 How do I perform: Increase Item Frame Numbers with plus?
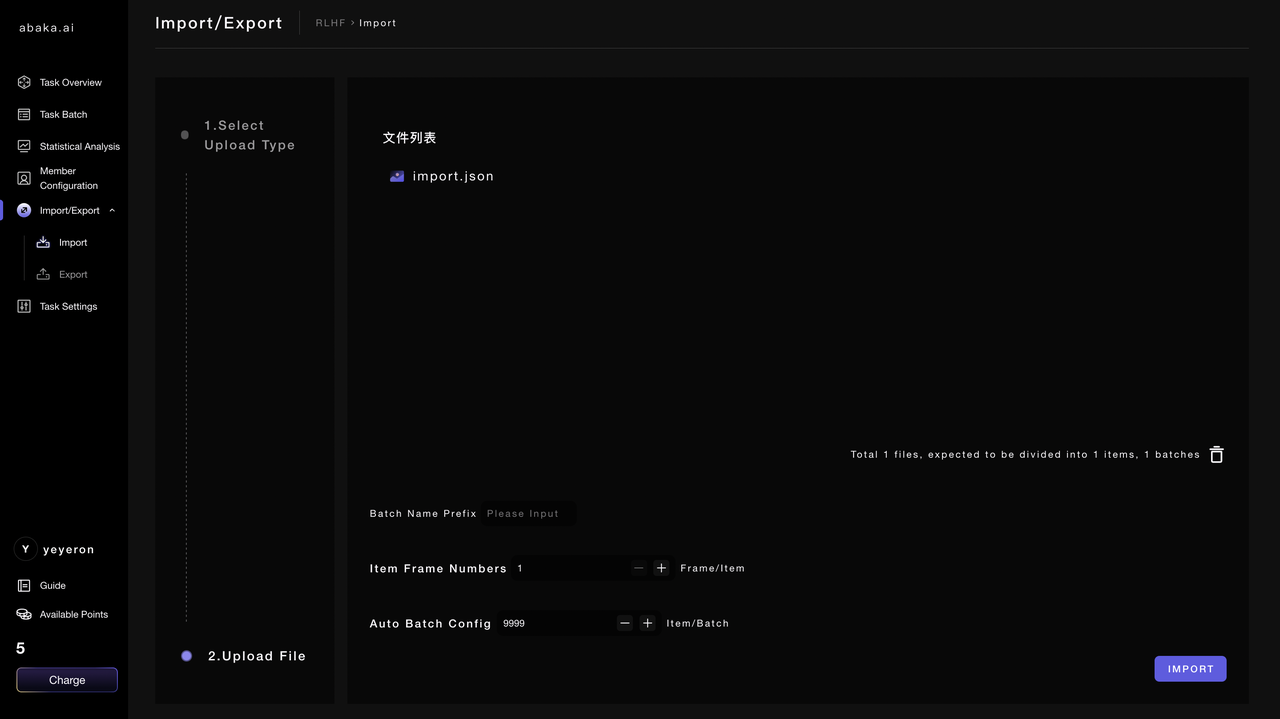click(661, 568)
